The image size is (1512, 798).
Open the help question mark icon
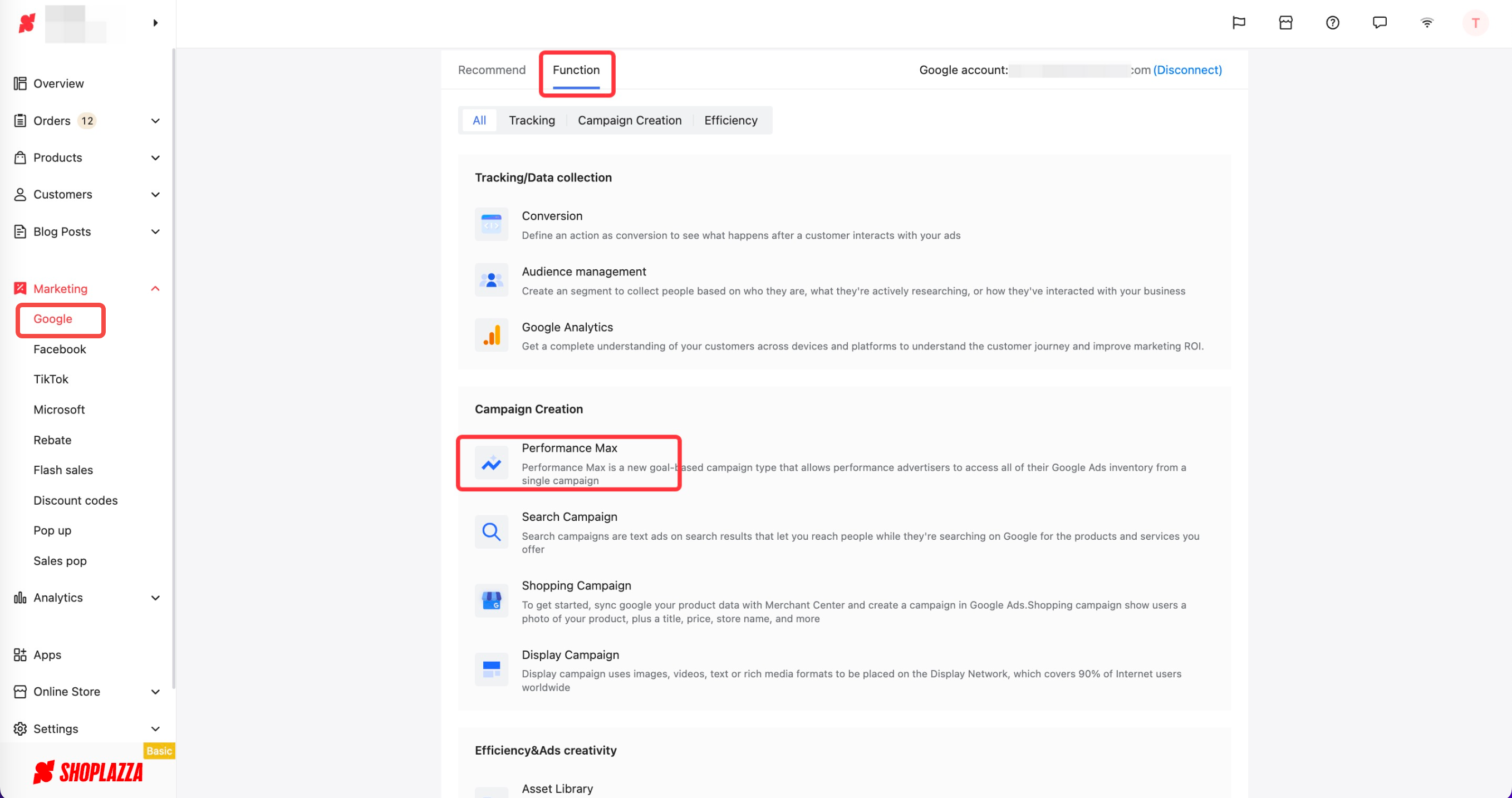coord(1332,23)
